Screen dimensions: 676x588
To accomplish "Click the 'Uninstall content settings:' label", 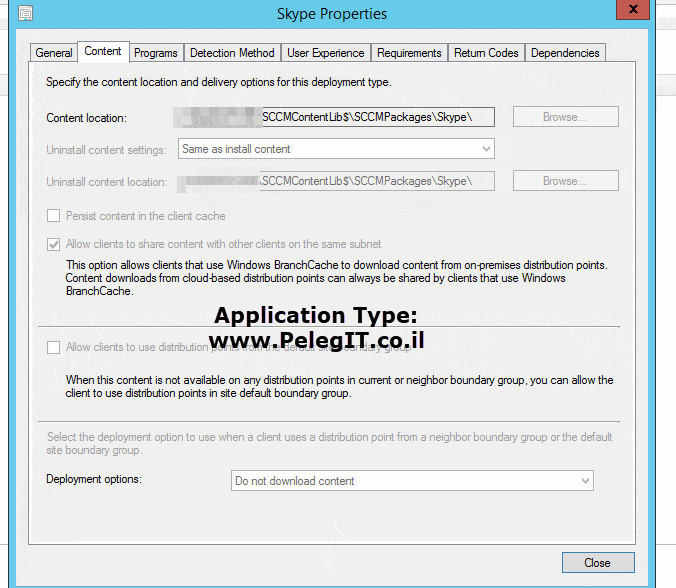I will [x=106, y=150].
